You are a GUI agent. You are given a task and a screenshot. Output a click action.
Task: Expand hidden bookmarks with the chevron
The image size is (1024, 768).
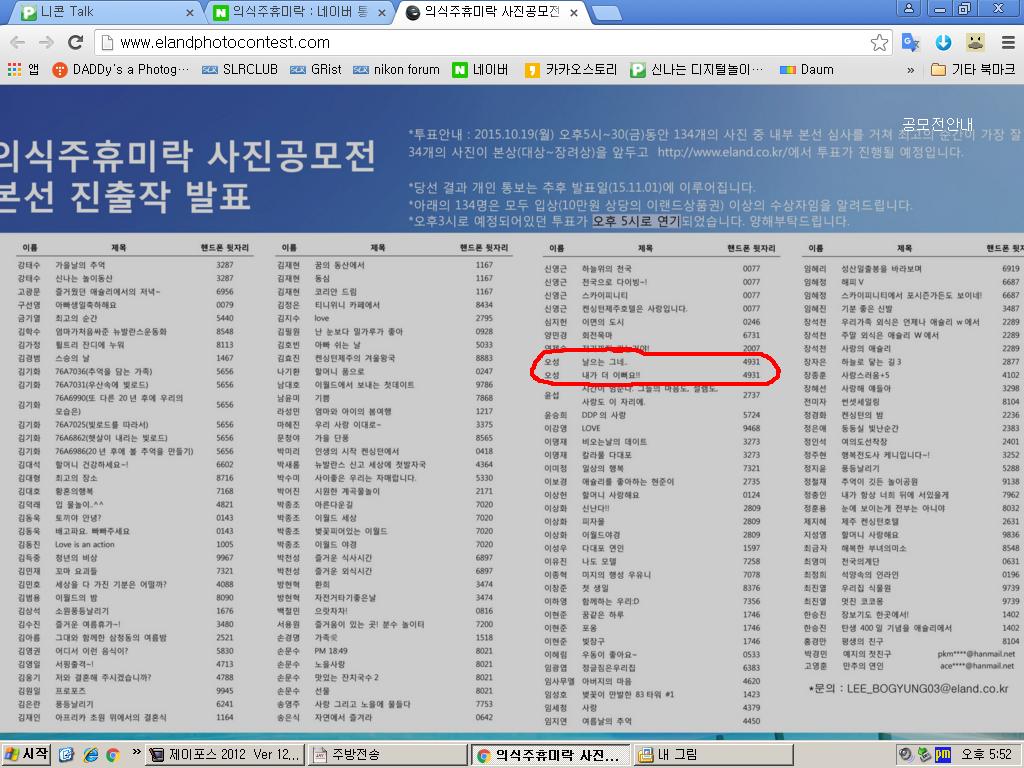coord(910,70)
